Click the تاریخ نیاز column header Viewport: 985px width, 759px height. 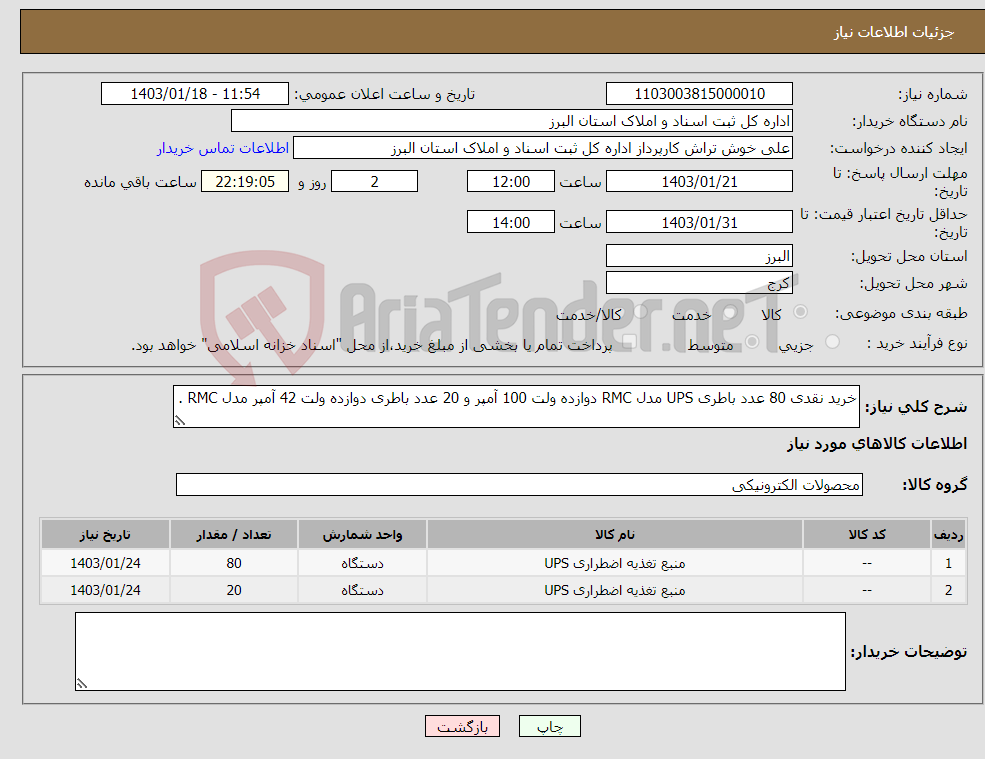coord(106,534)
